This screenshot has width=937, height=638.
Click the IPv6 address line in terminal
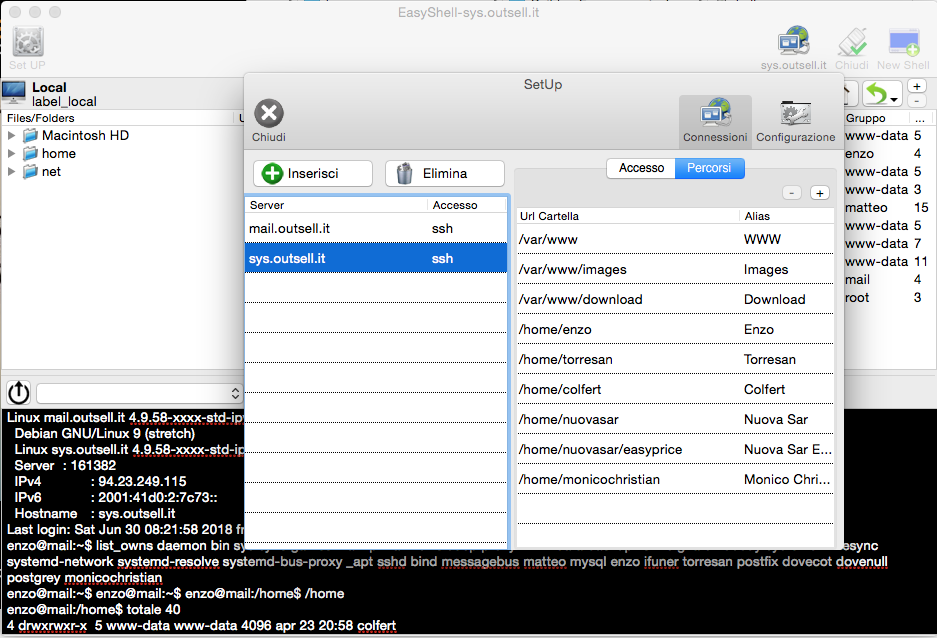click(116, 498)
